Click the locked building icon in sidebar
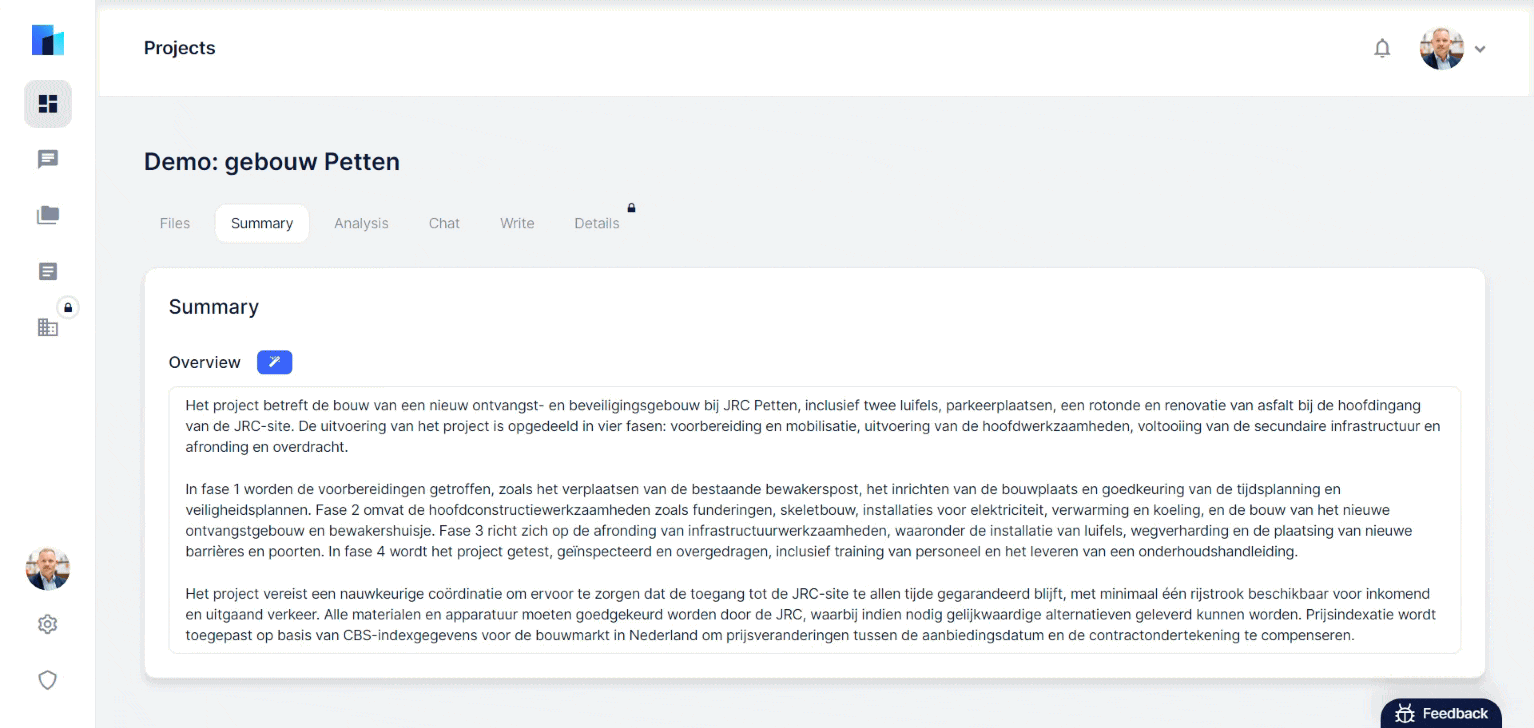The image size is (1534, 728). pos(48,326)
